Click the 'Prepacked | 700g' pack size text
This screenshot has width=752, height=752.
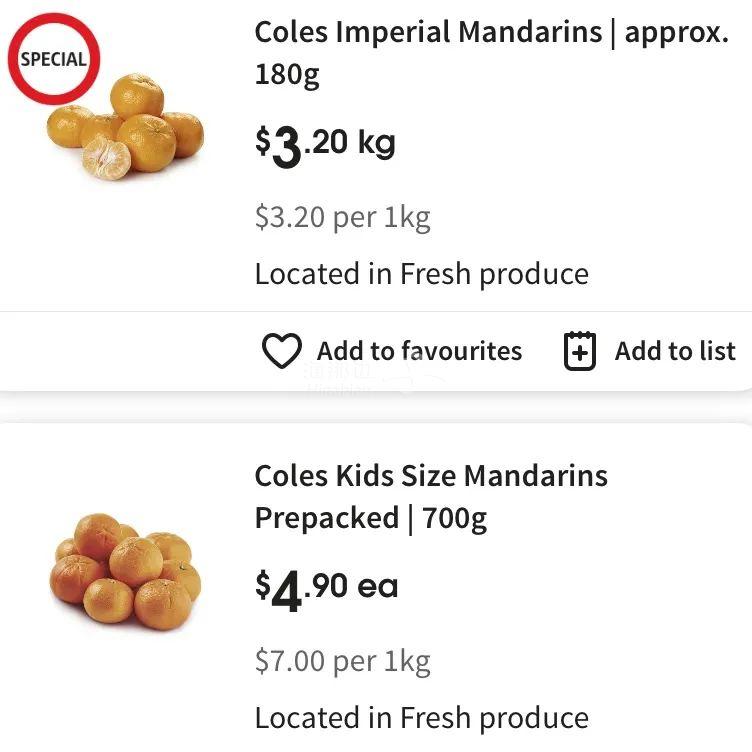point(370,518)
